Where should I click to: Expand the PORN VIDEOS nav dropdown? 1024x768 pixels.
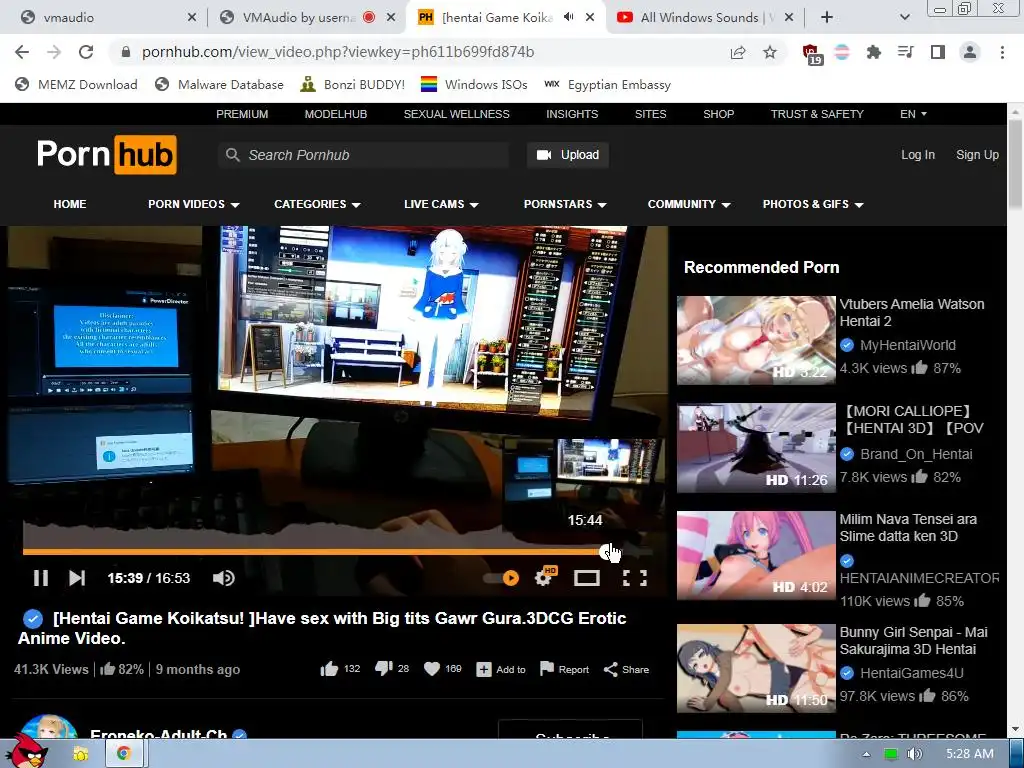coord(194,204)
